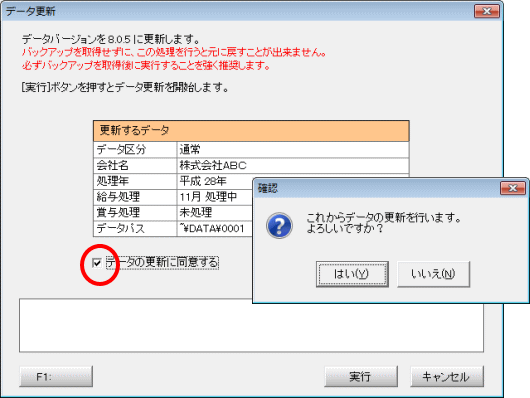Click the 処理年 row label

(135, 181)
